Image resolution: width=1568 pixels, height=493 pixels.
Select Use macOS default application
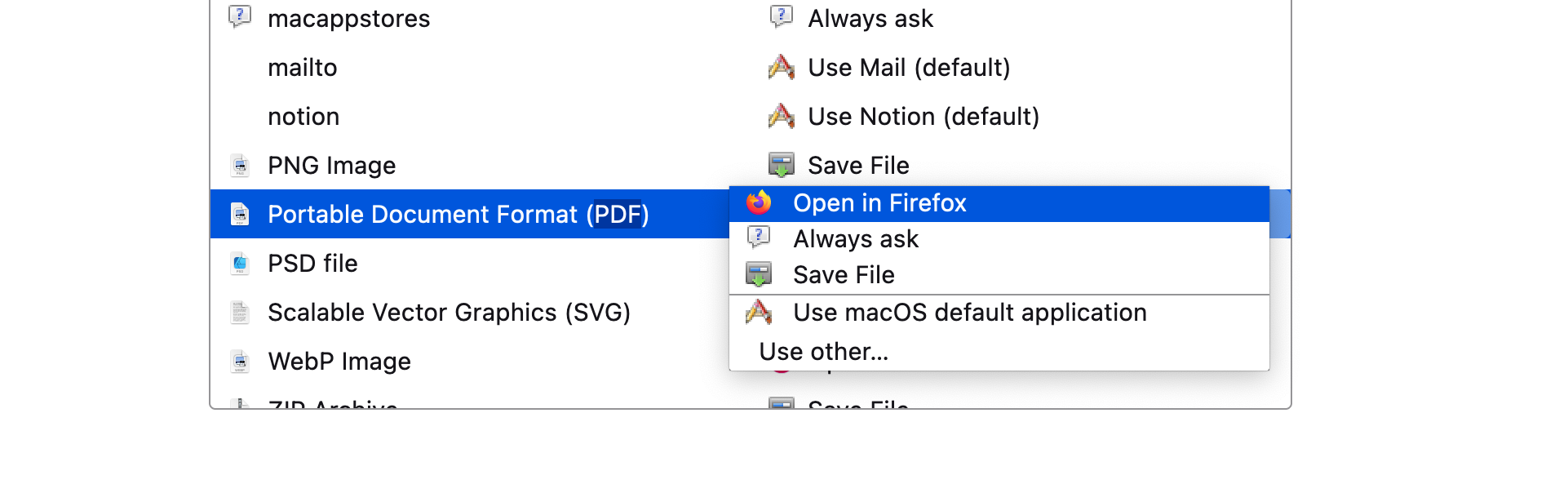[x=969, y=313]
